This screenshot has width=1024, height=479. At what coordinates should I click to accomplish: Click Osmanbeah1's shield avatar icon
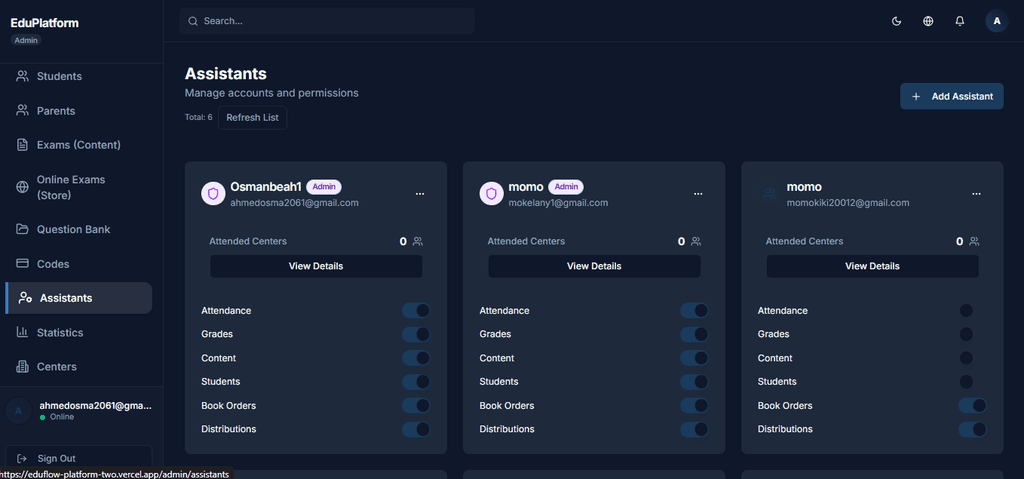coord(213,193)
